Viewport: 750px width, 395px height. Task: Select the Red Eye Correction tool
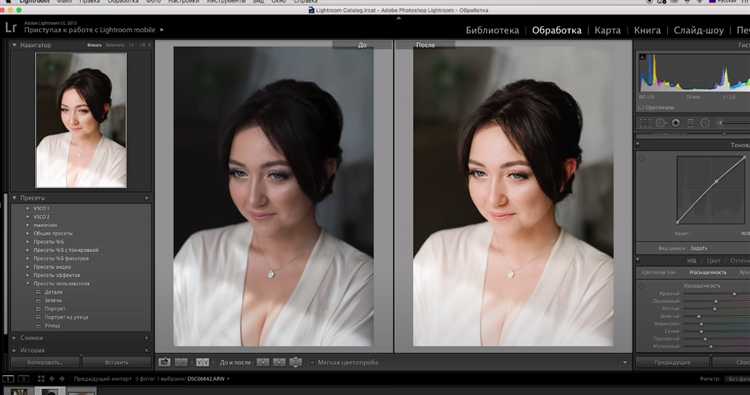[x=675, y=123]
